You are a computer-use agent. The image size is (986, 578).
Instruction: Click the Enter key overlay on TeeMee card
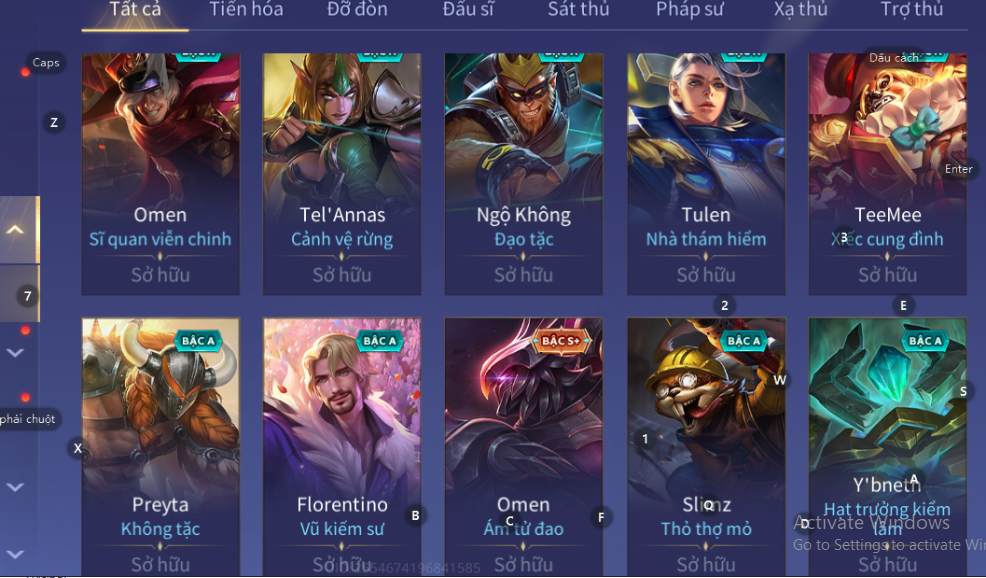[x=958, y=169]
